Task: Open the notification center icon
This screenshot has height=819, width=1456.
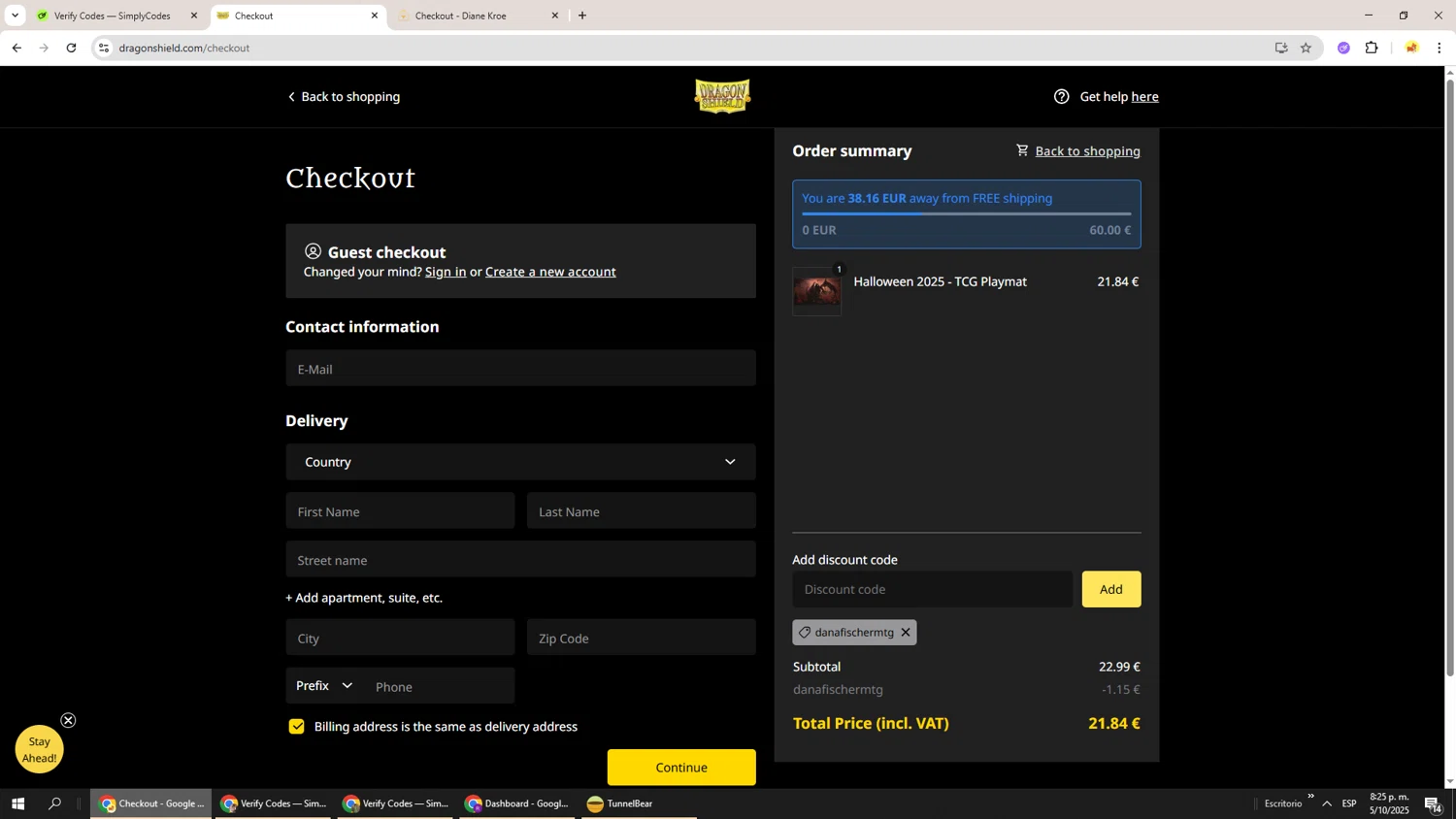Action: click(x=1433, y=803)
